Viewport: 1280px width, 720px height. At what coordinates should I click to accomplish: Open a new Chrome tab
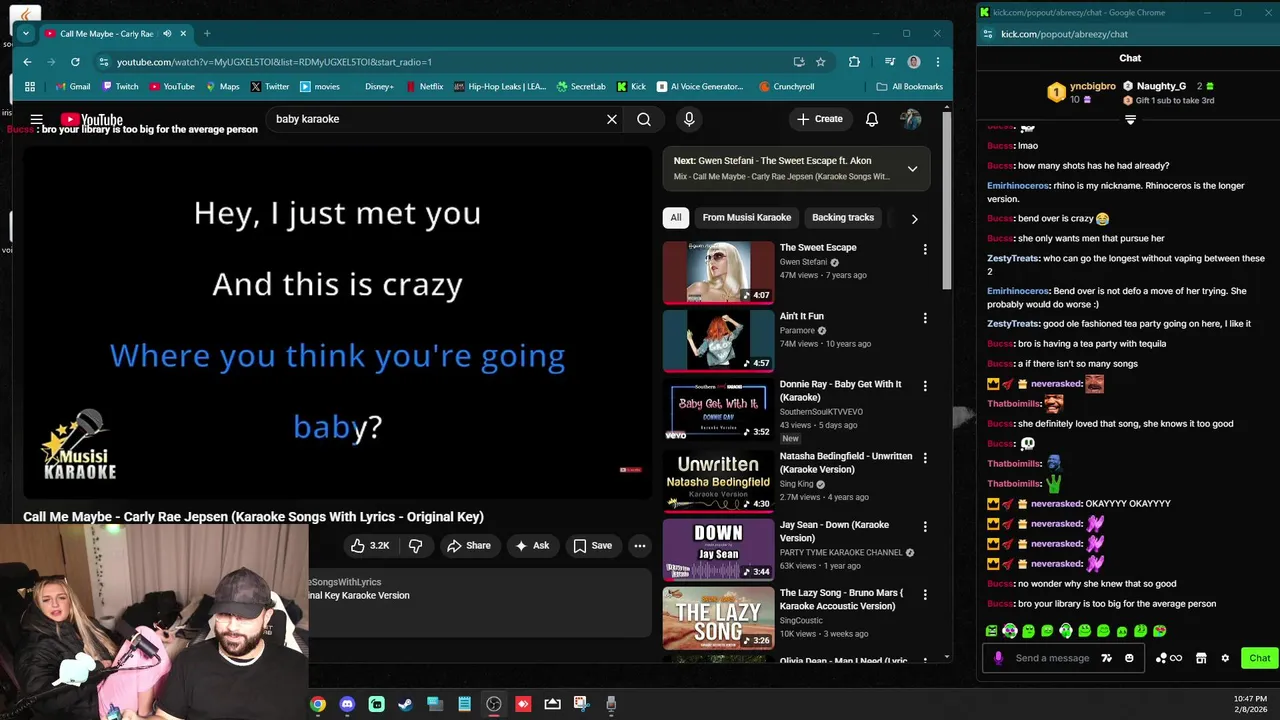207,33
